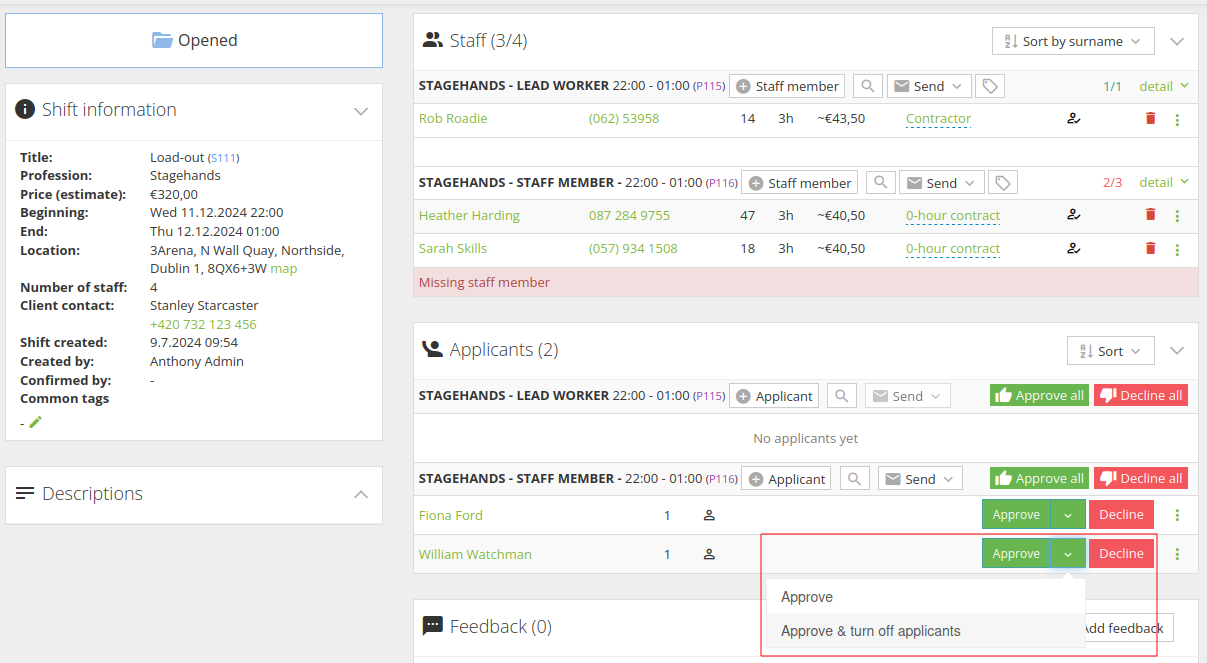Click Approve all for Staff Member applicants
1207x663 pixels.
[1039, 478]
